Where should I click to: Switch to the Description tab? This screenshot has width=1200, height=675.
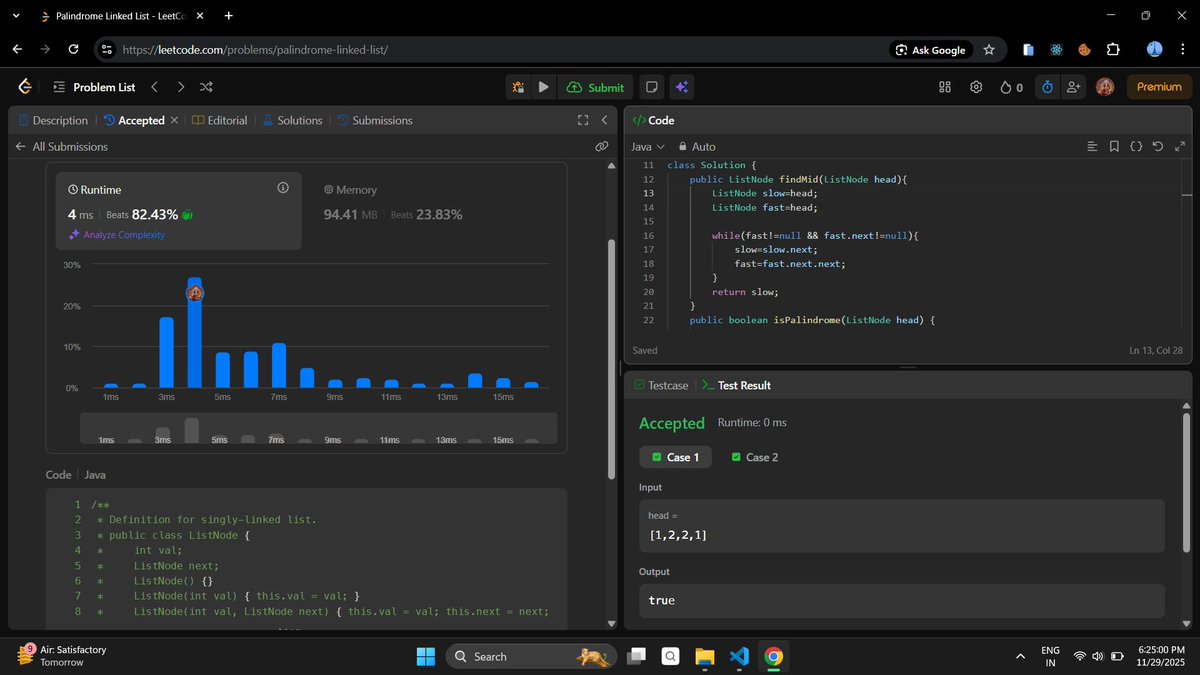point(53,120)
